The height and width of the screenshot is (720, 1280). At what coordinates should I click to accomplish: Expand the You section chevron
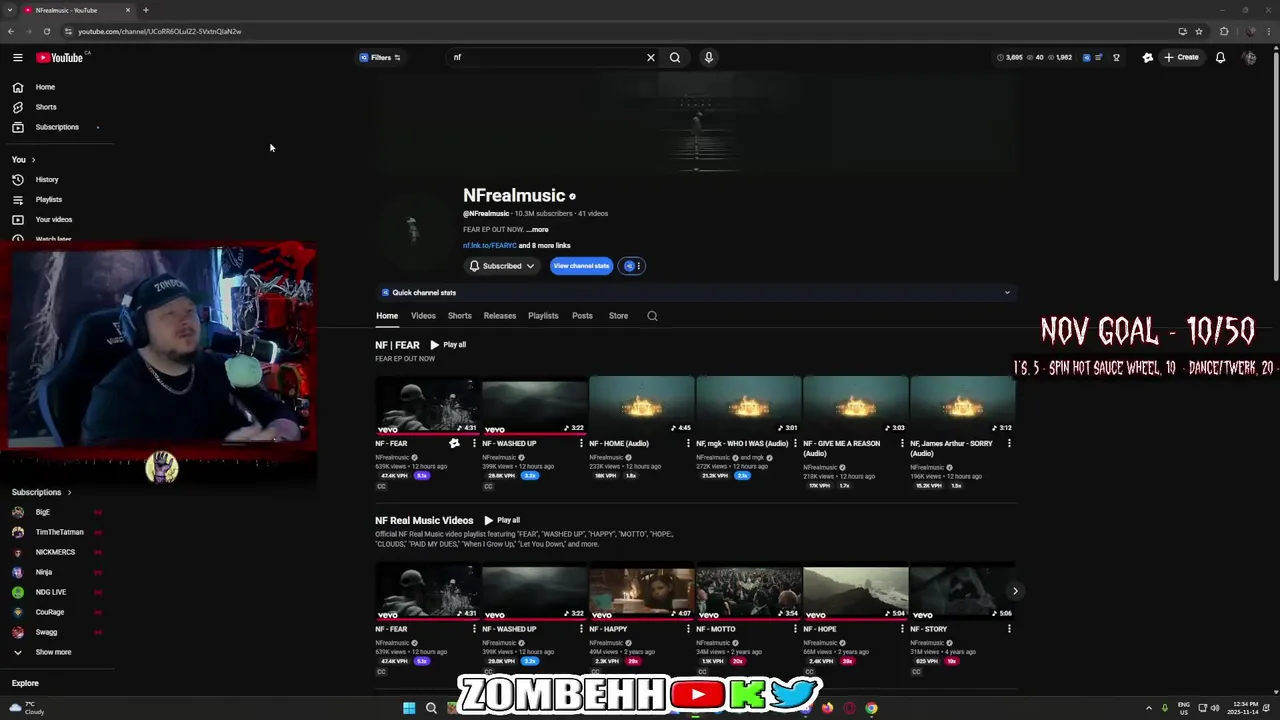pyautogui.click(x=33, y=160)
